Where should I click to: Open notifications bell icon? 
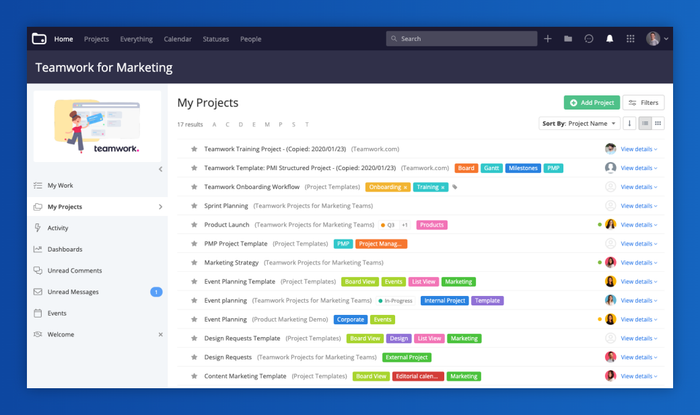coord(609,39)
